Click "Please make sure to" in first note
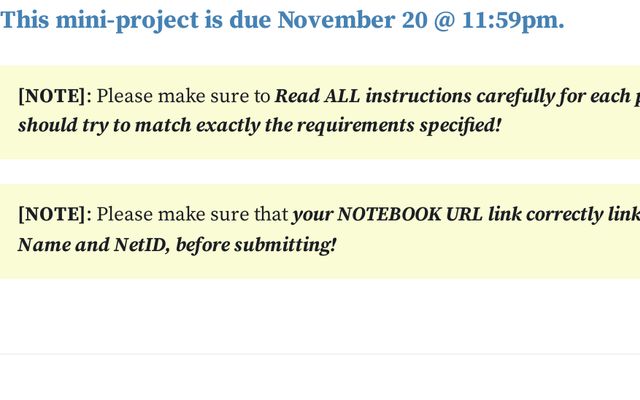The image size is (640, 400). [x=184, y=97]
